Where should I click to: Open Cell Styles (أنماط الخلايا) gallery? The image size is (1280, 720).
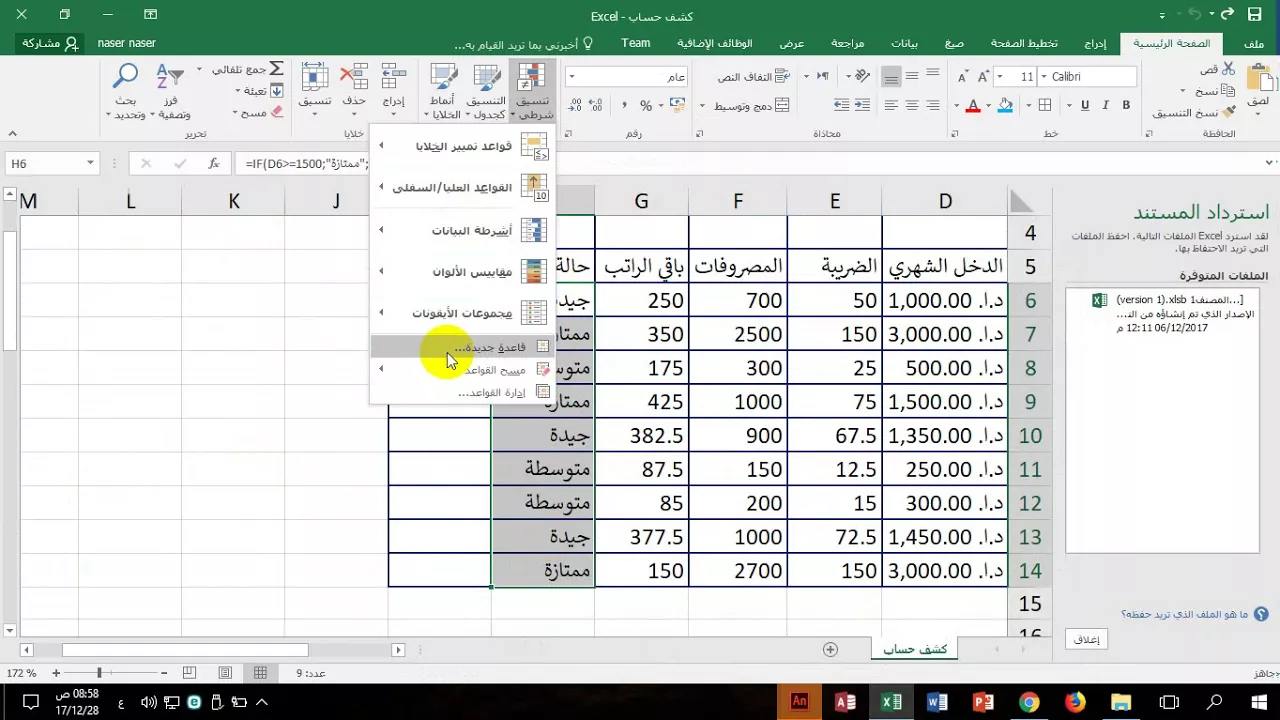pos(444,92)
